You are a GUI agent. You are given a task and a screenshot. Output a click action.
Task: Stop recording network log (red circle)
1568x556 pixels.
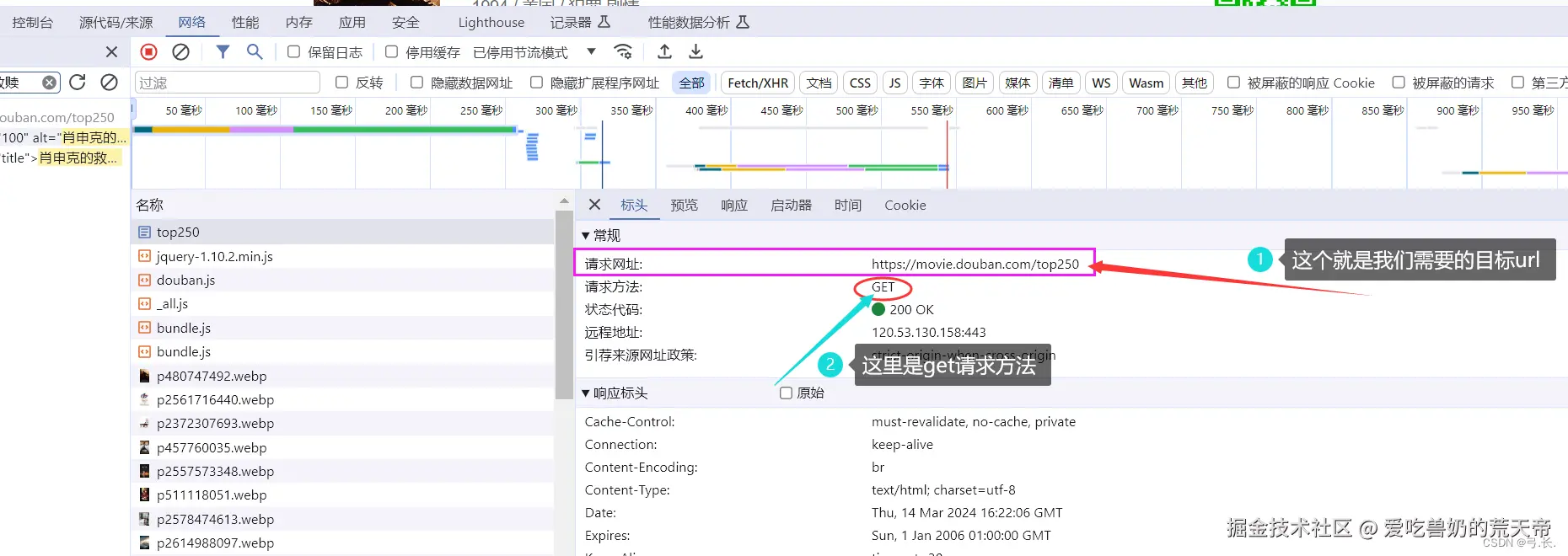[149, 52]
